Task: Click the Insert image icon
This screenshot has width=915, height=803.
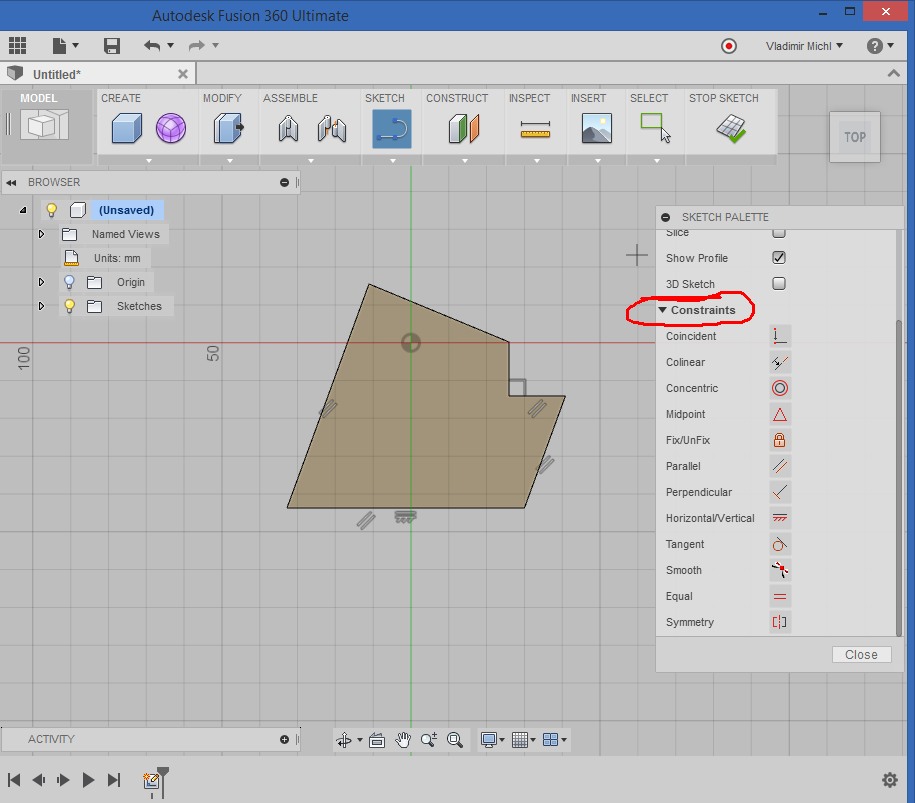Action: click(x=596, y=128)
